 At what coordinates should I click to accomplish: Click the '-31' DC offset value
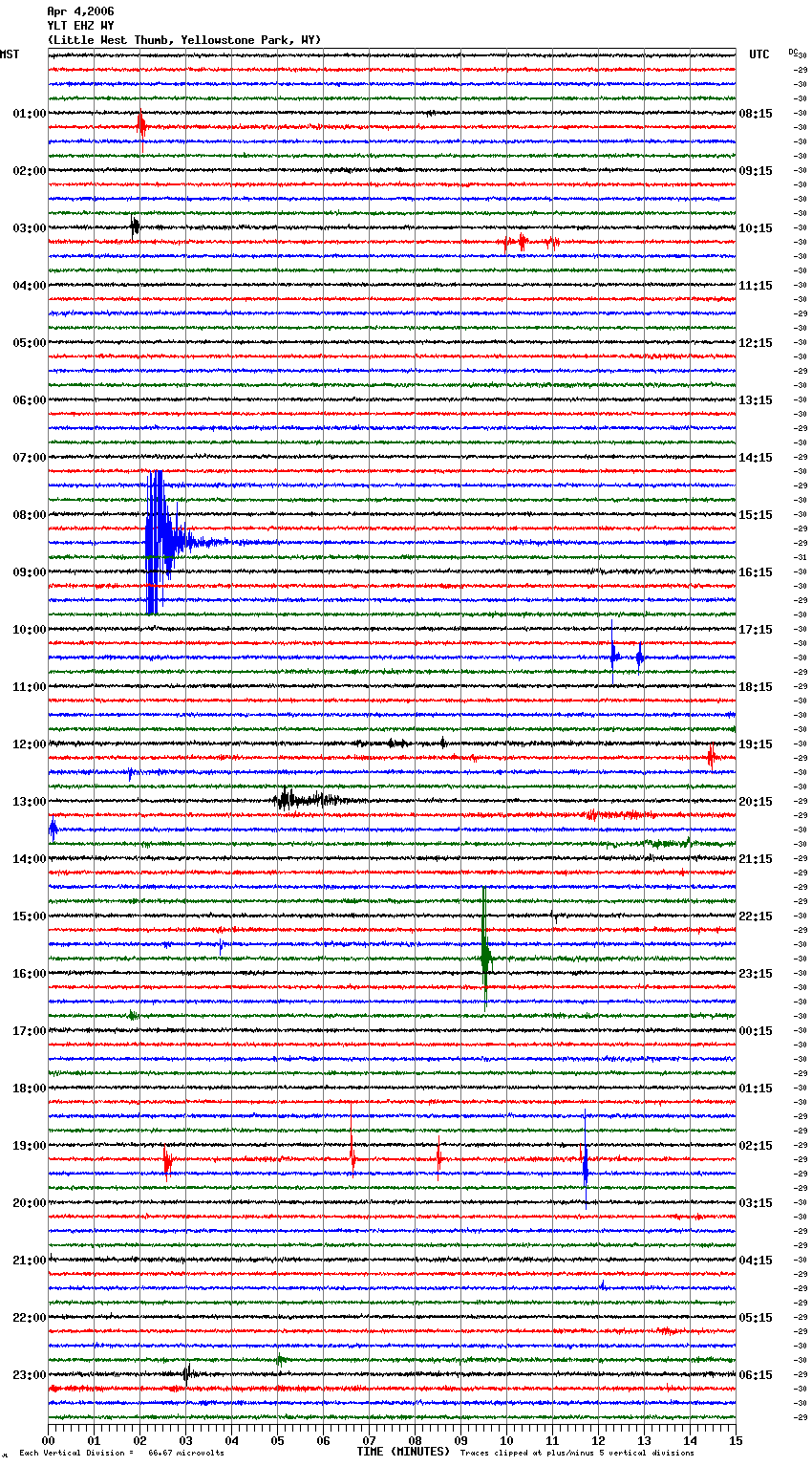[x=801, y=557]
